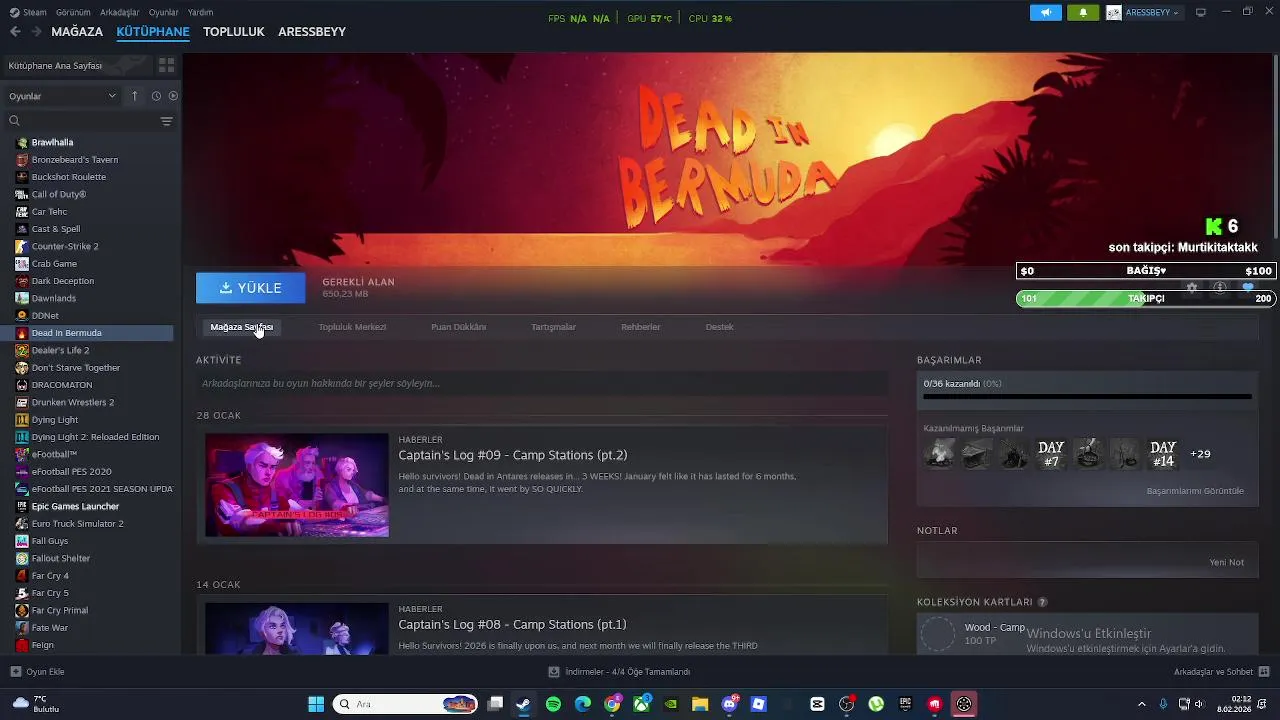The image size is (1280, 720).
Task: Open the Görünüm menu
Action: 73,12
